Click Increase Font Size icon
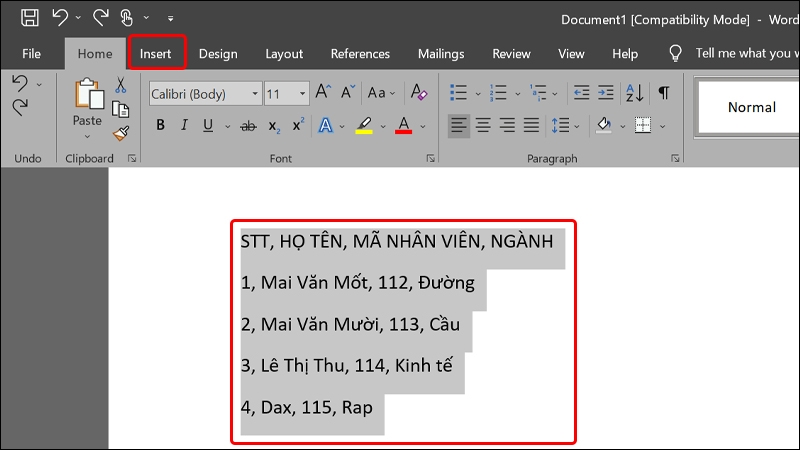The image size is (800, 450). (x=323, y=92)
